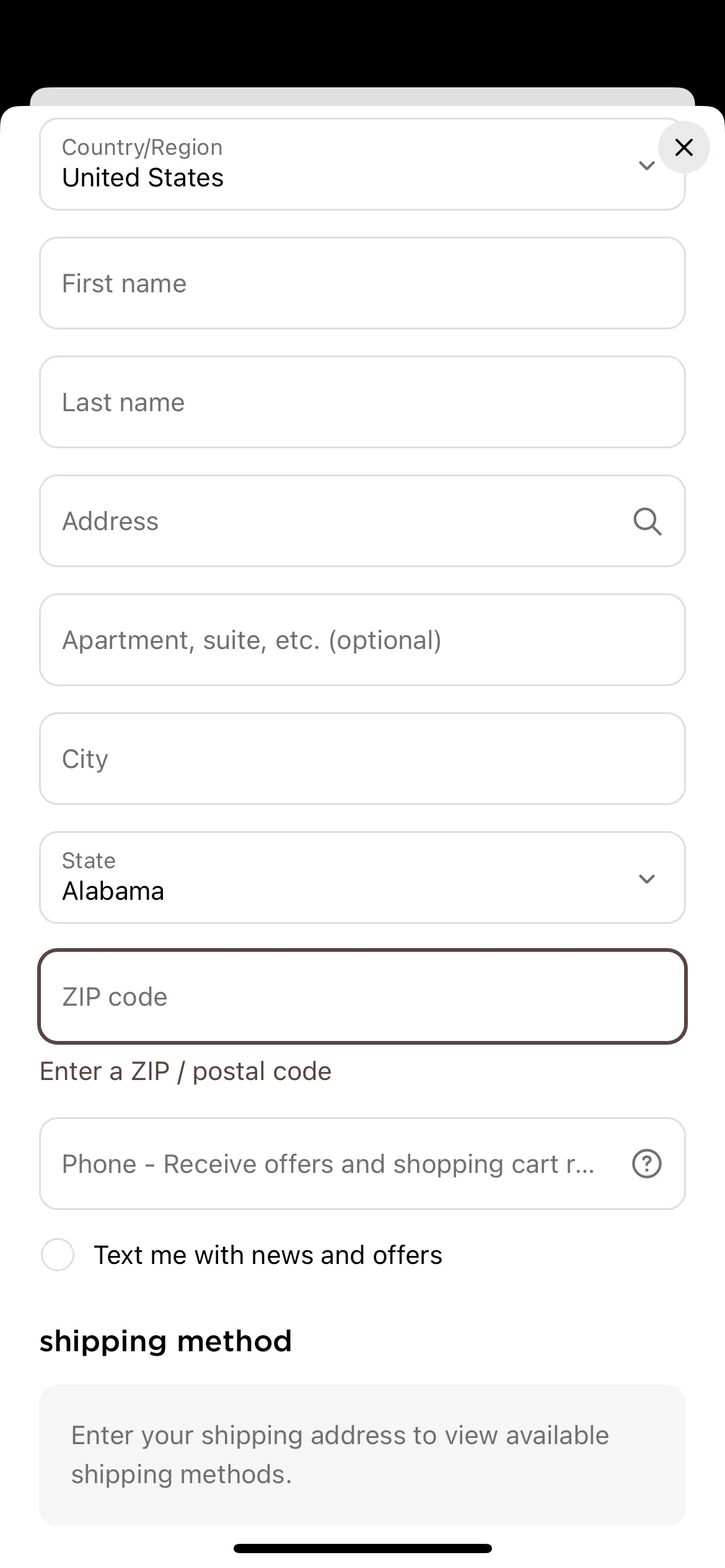The image size is (725, 1568).
Task: Select the Apartment, suite, etc. field
Action: coord(362,640)
